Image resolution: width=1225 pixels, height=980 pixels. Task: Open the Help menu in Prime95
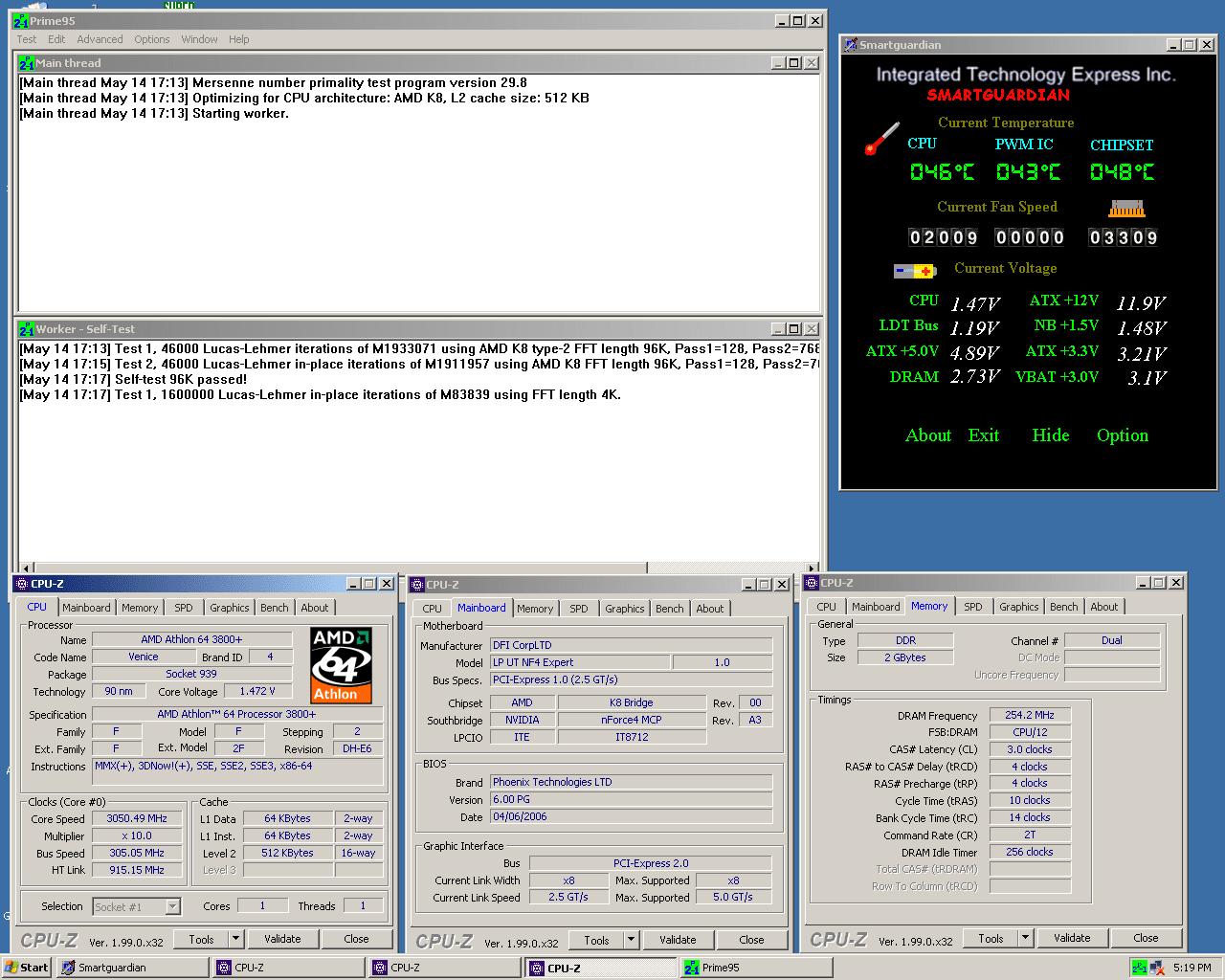[239, 39]
